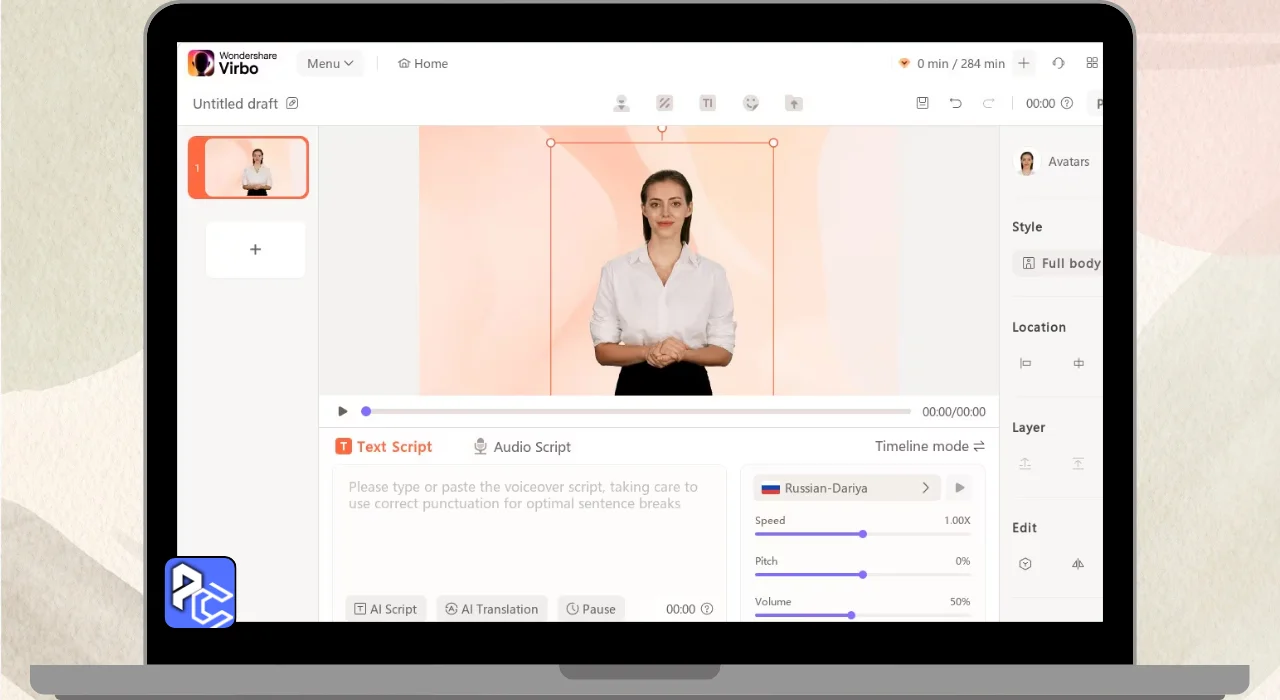
Task: Save the draft with floppy icon
Action: pyautogui.click(x=923, y=103)
